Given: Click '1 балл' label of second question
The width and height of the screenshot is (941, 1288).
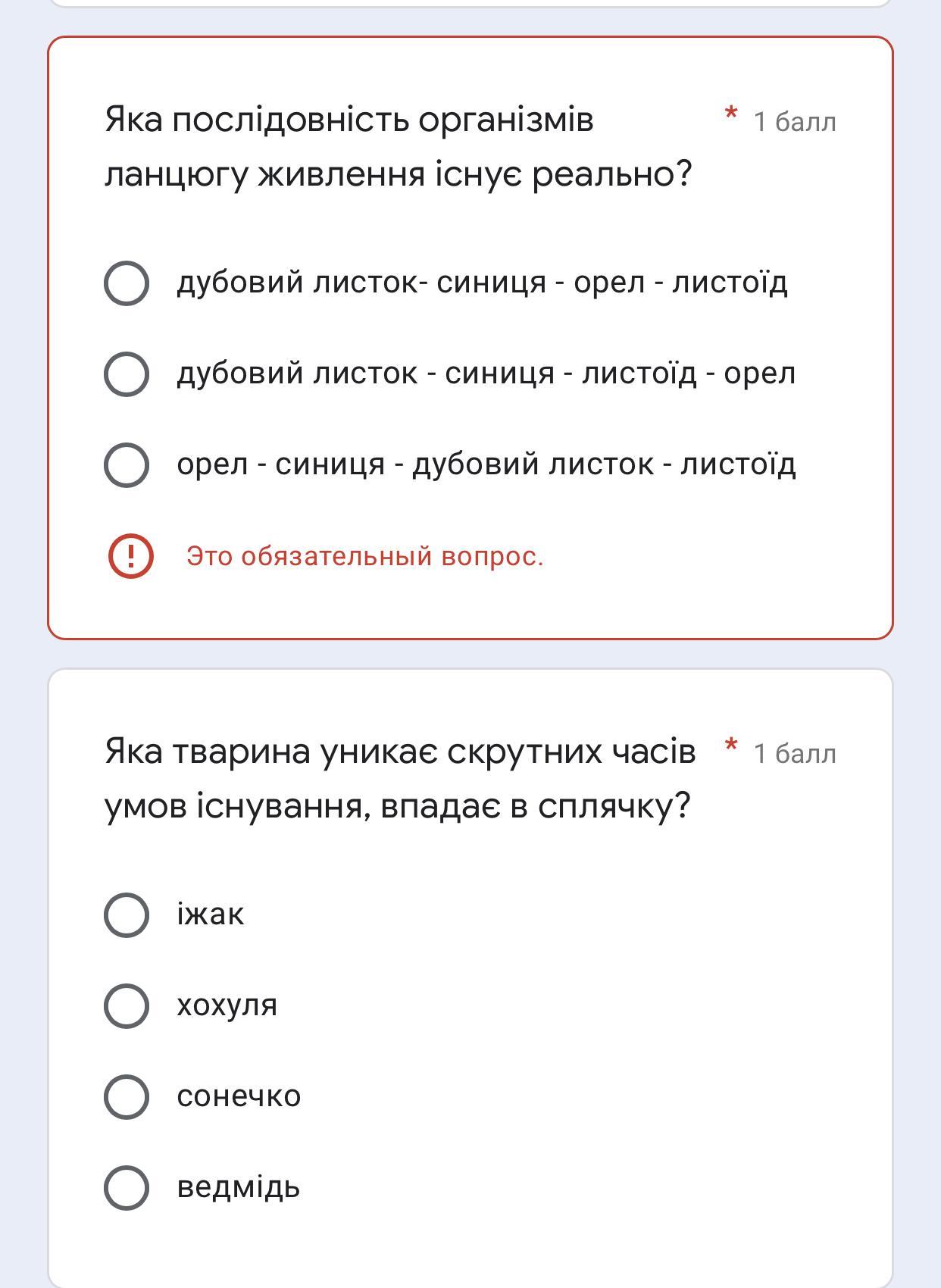Looking at the screenshot, I should (795, 754).
